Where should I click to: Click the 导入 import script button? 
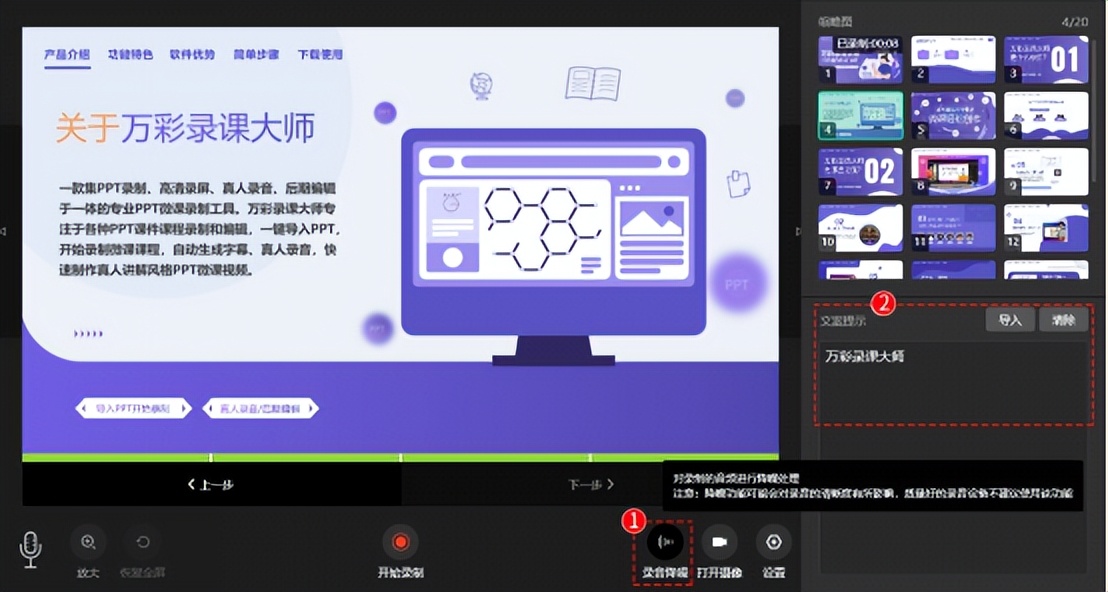tap(1010, 319)
